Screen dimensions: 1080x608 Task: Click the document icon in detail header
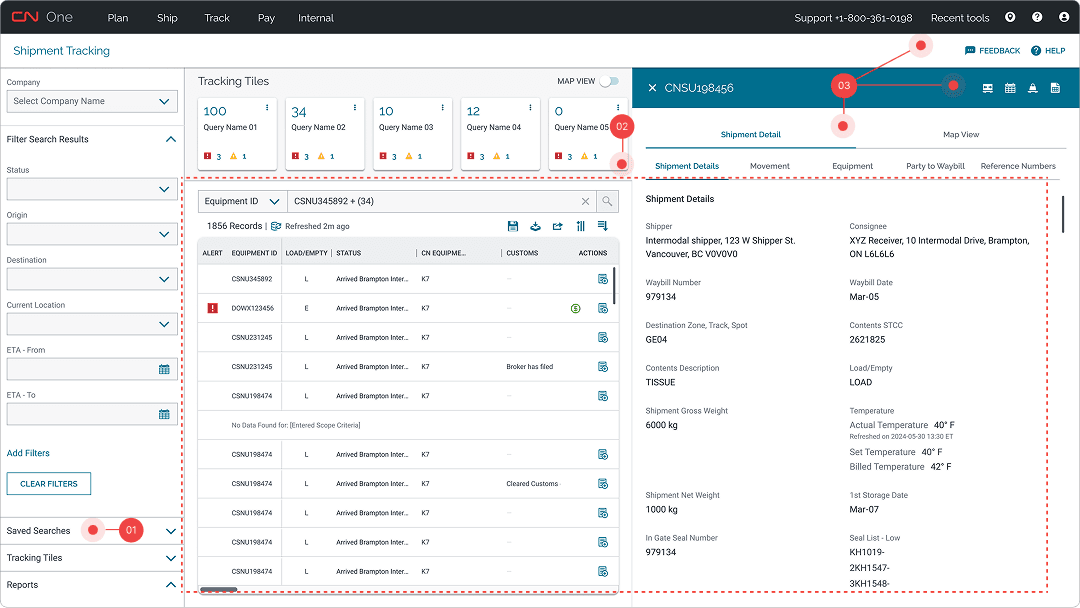tap(1055, 88)
